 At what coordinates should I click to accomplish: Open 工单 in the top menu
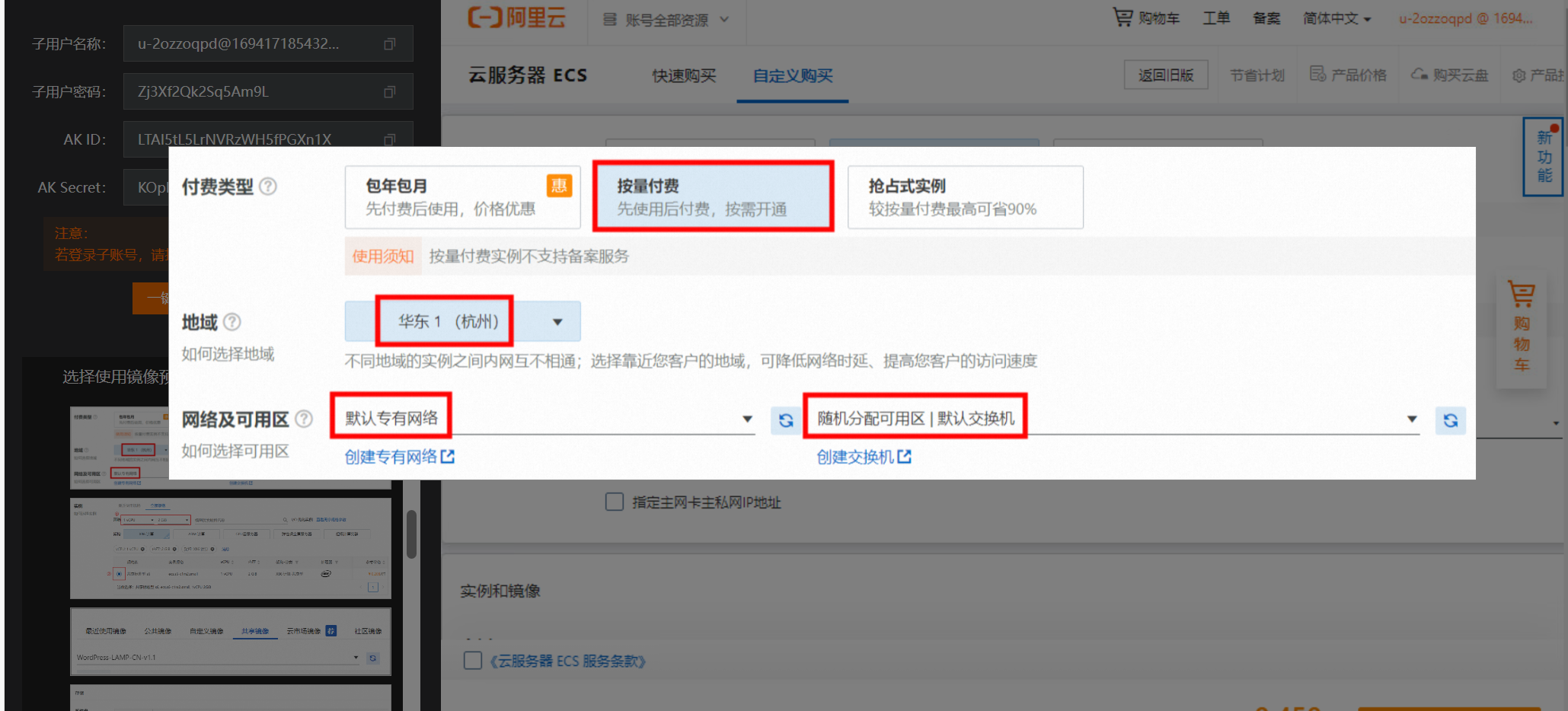click(1216, 18)
